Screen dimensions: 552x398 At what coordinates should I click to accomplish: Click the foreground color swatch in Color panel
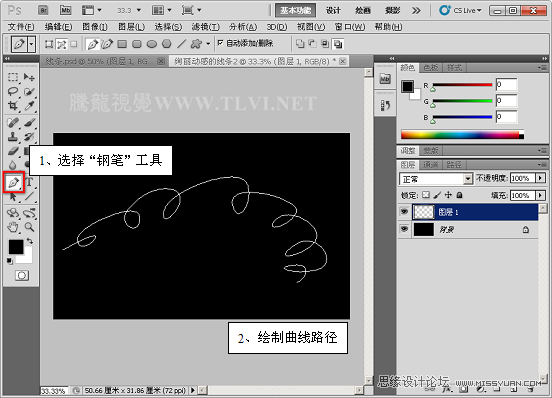click(407, 87)
